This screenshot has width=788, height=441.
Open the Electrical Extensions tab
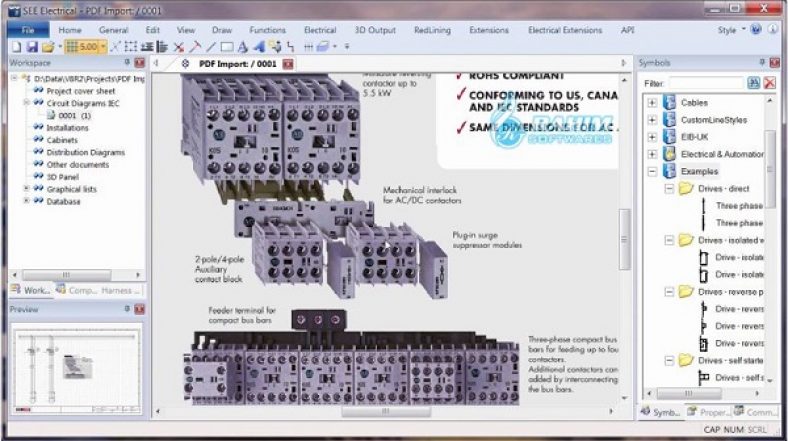pyautogui.click(x=565, y=30)
